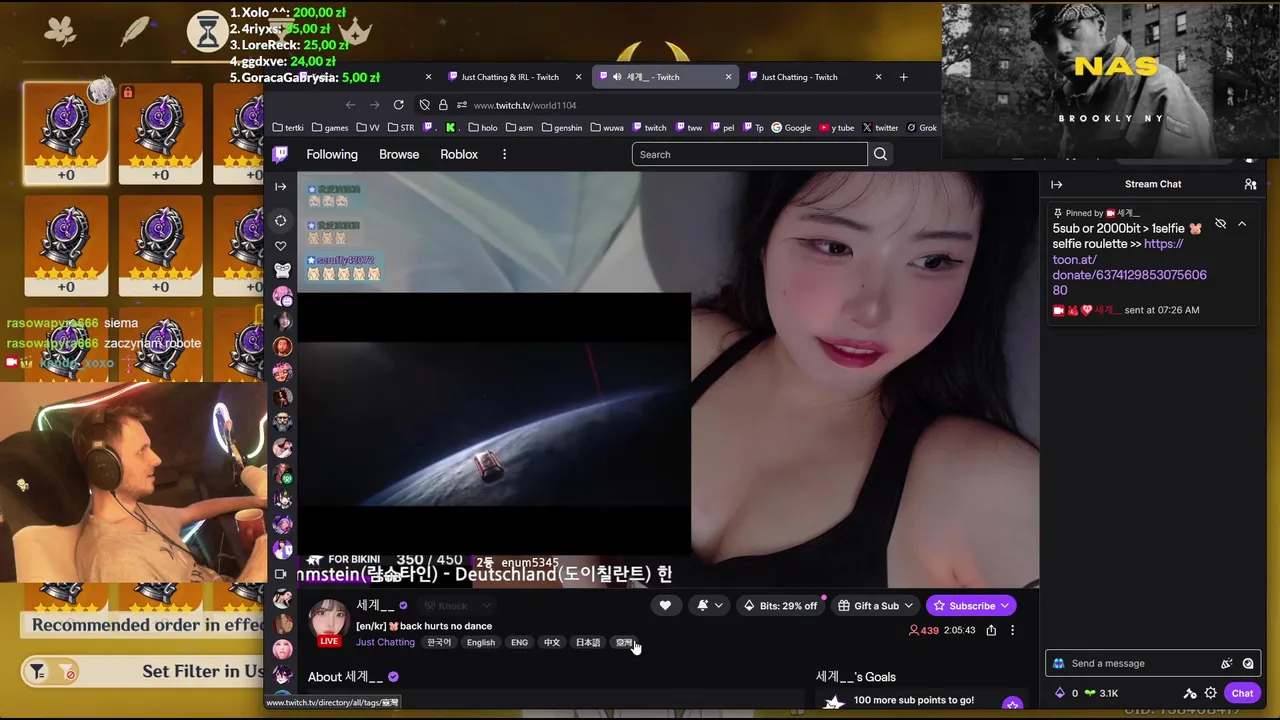Collapse the pinned message with the chevron
The height and width of the screenshot is (720, 1280).
coord(1242,224)
